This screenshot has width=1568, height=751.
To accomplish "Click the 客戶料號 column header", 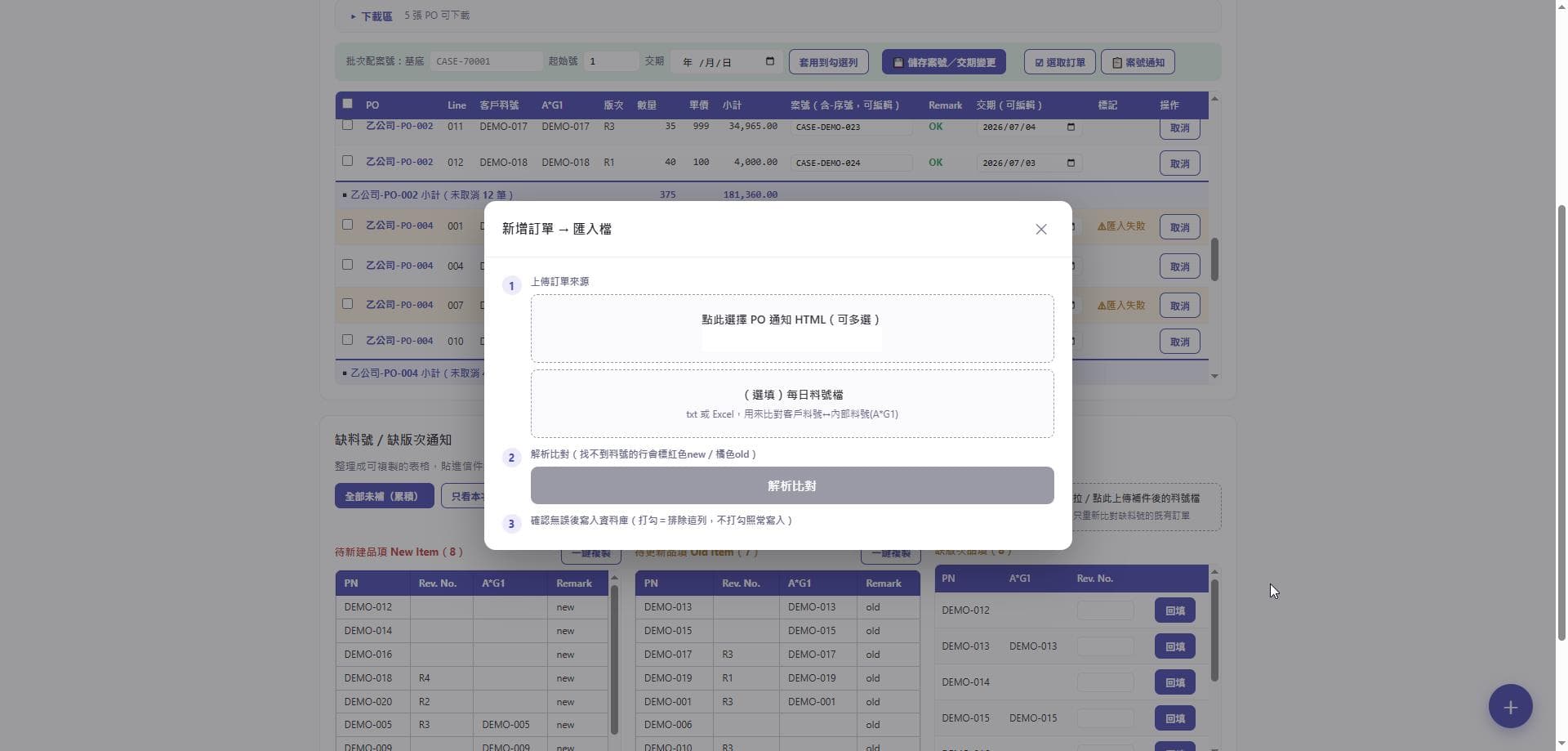I will click(x=499, y=105).
